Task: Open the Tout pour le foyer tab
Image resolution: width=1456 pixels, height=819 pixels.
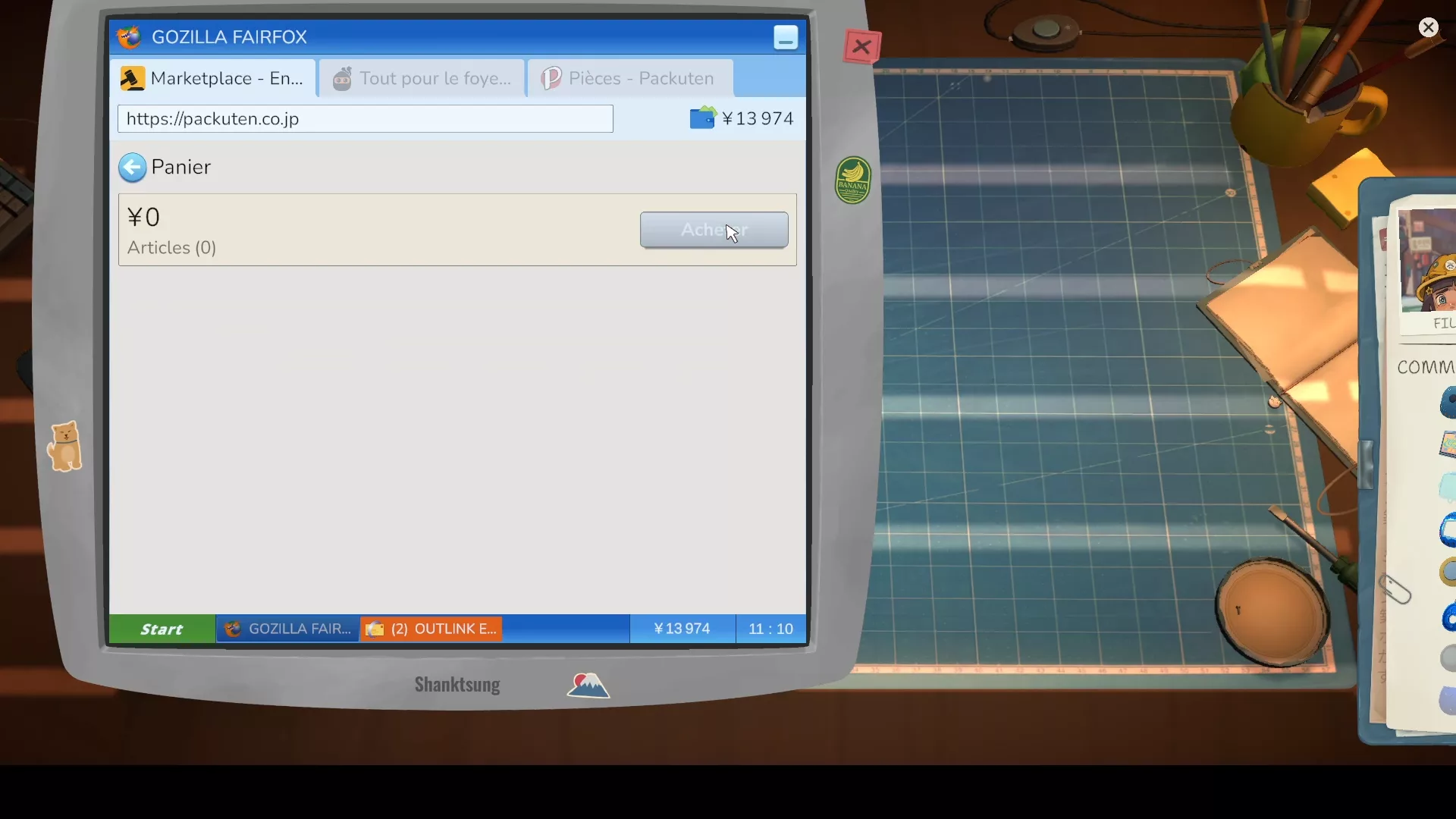Action: (422, 78)
